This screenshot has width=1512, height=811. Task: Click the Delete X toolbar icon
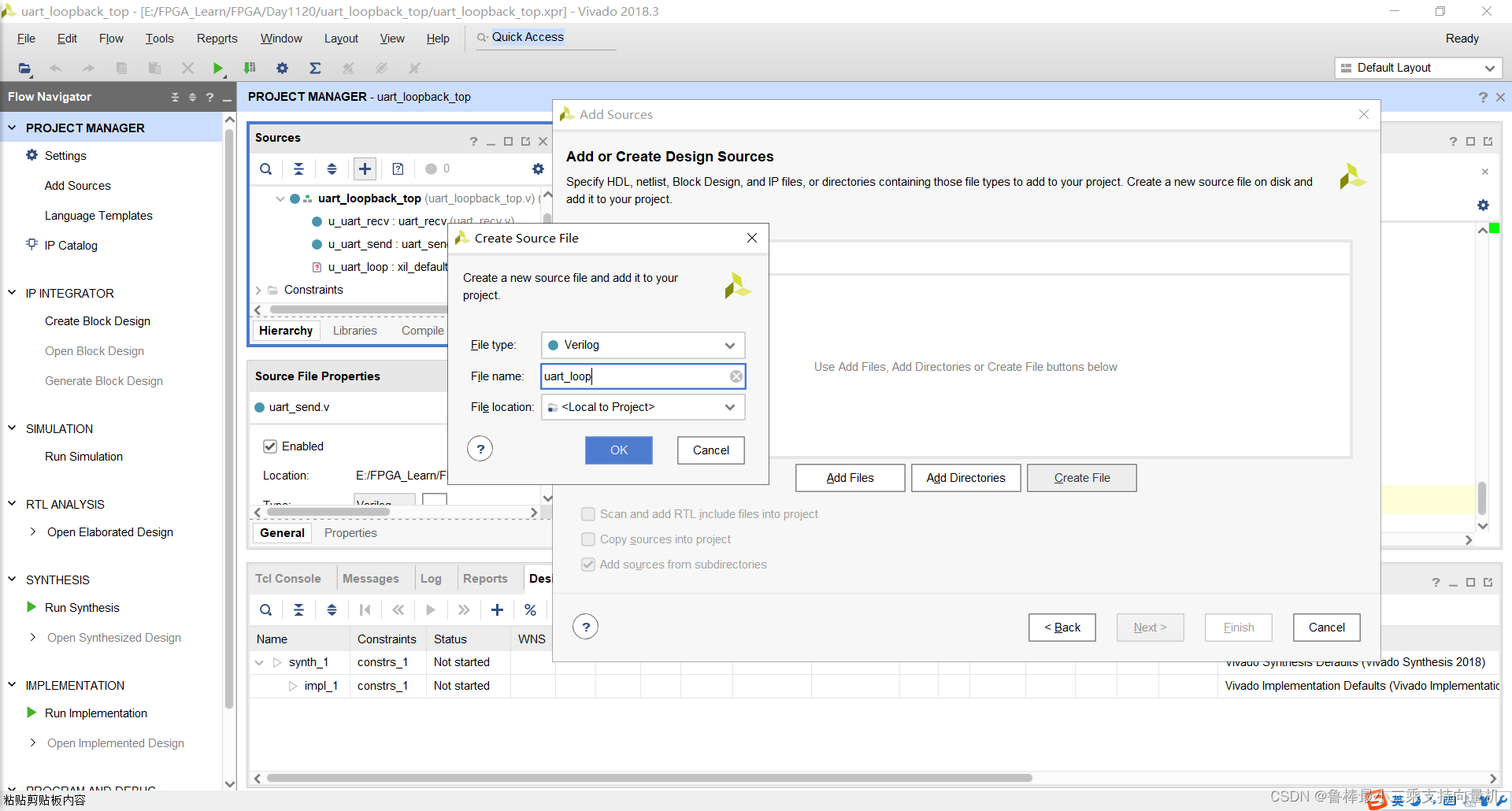click(187, 69)
